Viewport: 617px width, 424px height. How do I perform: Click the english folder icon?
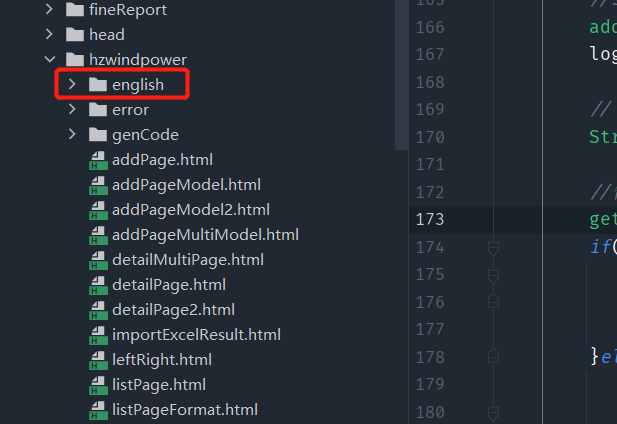point(97,85)
